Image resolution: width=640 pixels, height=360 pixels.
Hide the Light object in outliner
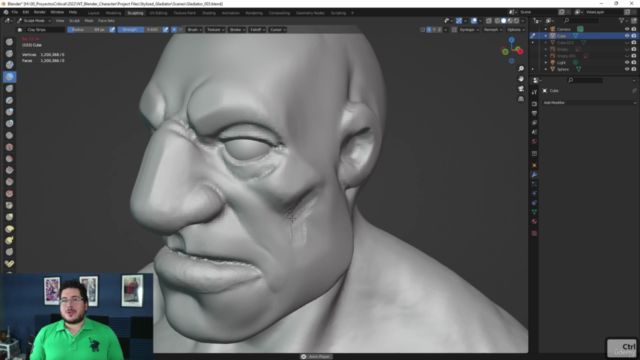627,62
